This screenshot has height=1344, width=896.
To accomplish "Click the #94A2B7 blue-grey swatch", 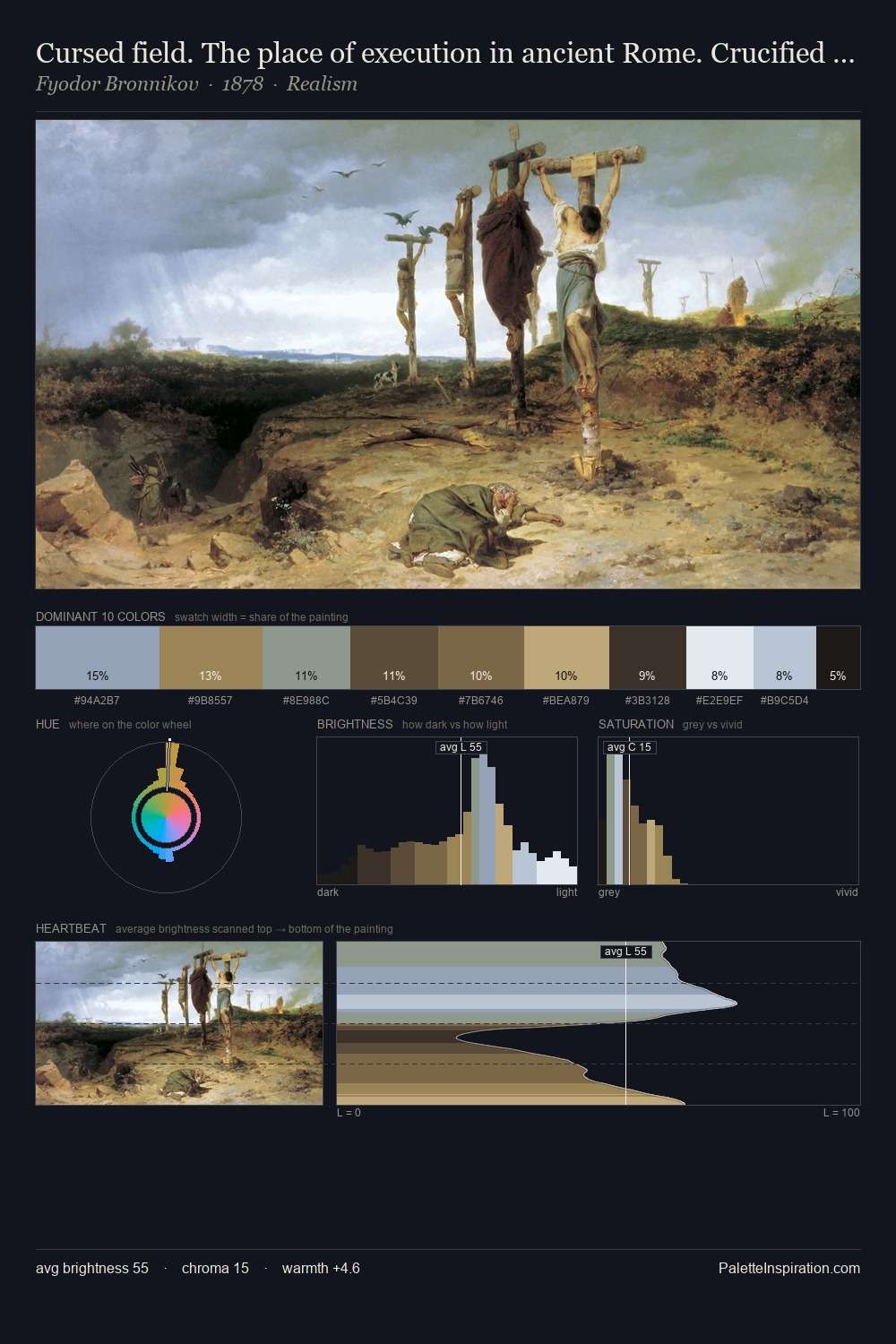I will pyautogui.click(x=98, y=658).
